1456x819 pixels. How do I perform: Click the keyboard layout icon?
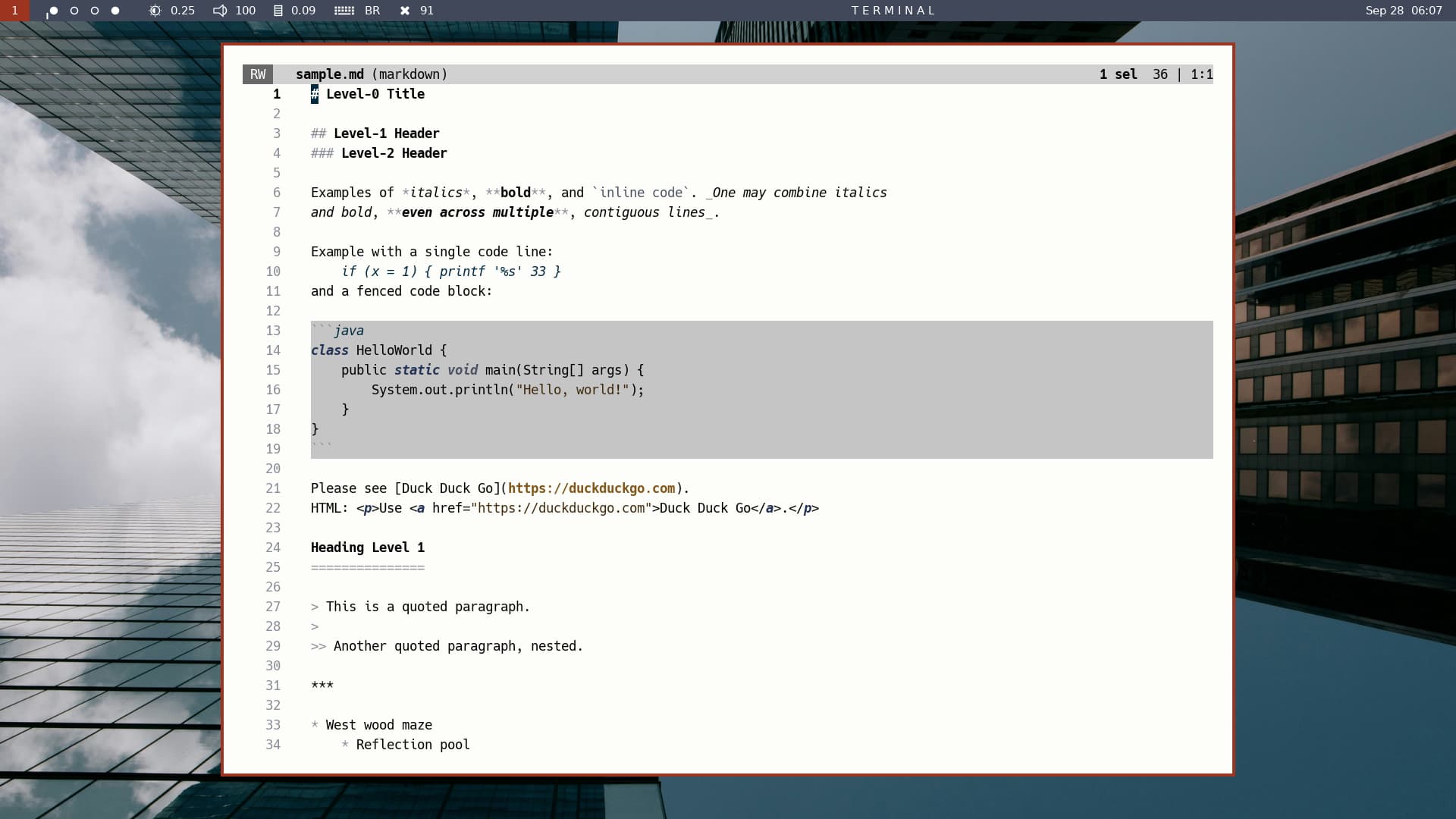click(344, 11)
